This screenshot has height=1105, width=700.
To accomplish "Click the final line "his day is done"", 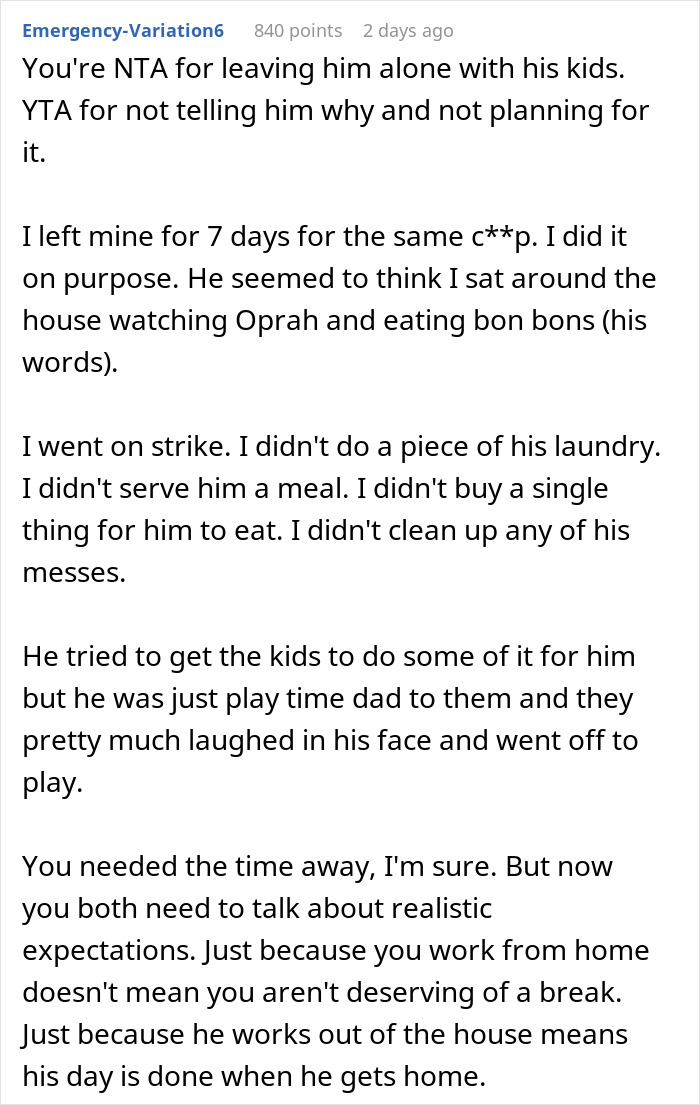I will tap(254, 1076).
